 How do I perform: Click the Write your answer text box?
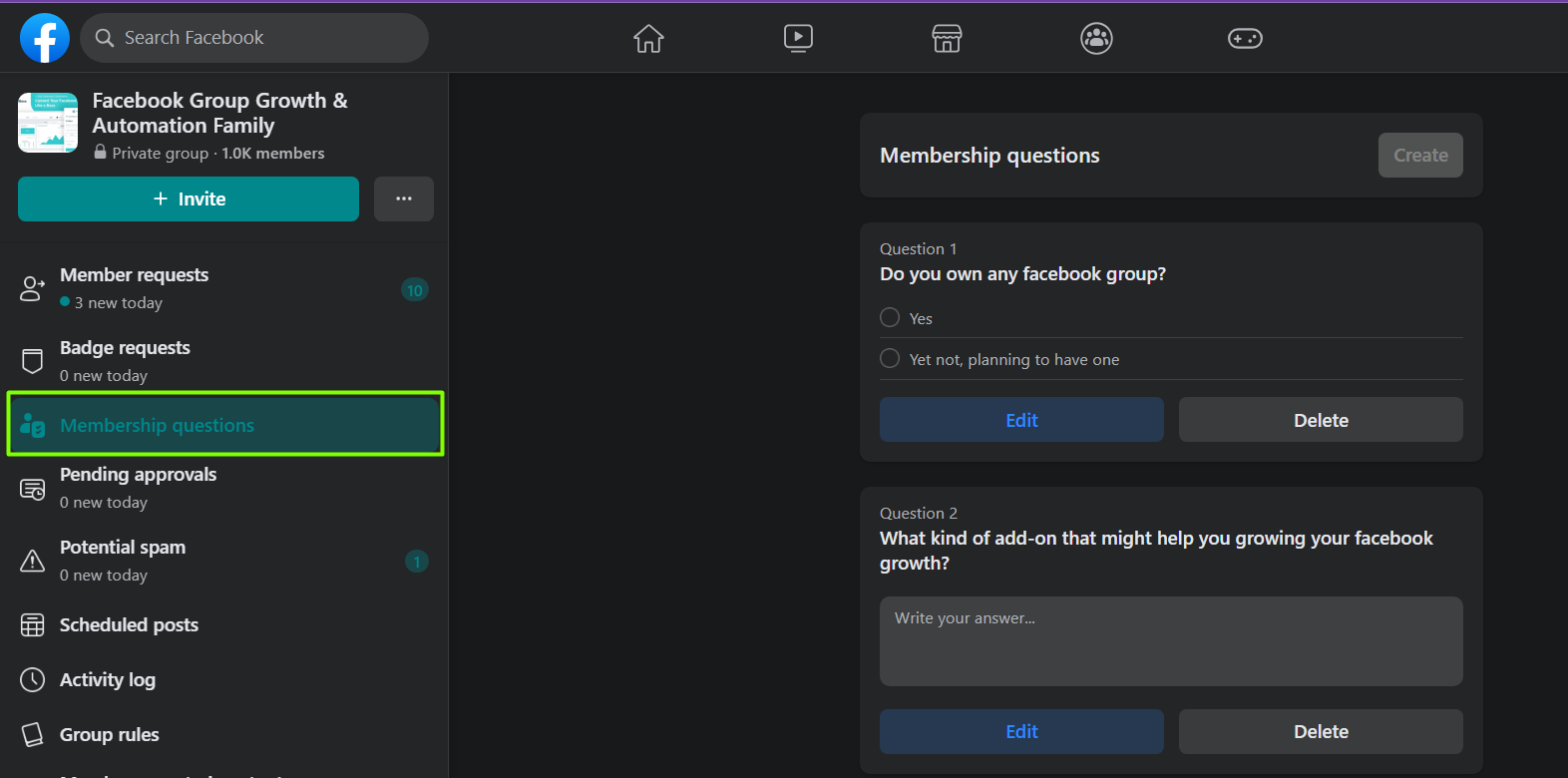tap(1171, 641)
